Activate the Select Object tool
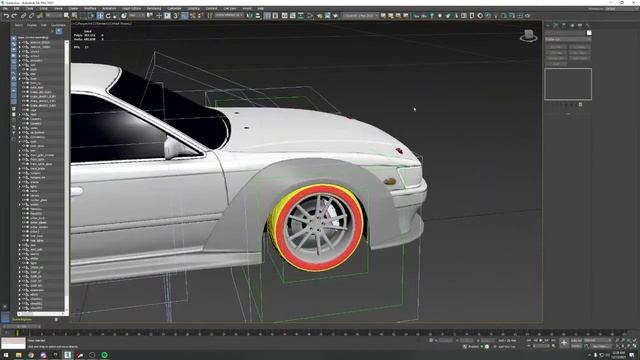This screenshot has width=640, height=360. (x=67, y=16)
